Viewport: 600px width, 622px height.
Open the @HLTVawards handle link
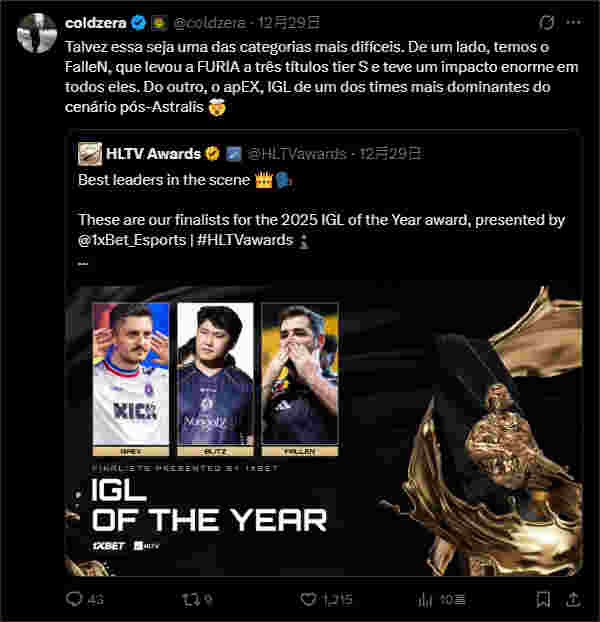tap(297, 154)
